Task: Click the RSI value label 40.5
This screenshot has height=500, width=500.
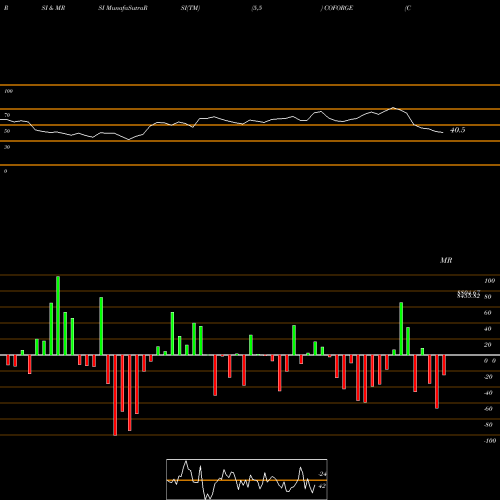Action: (457, 130)
